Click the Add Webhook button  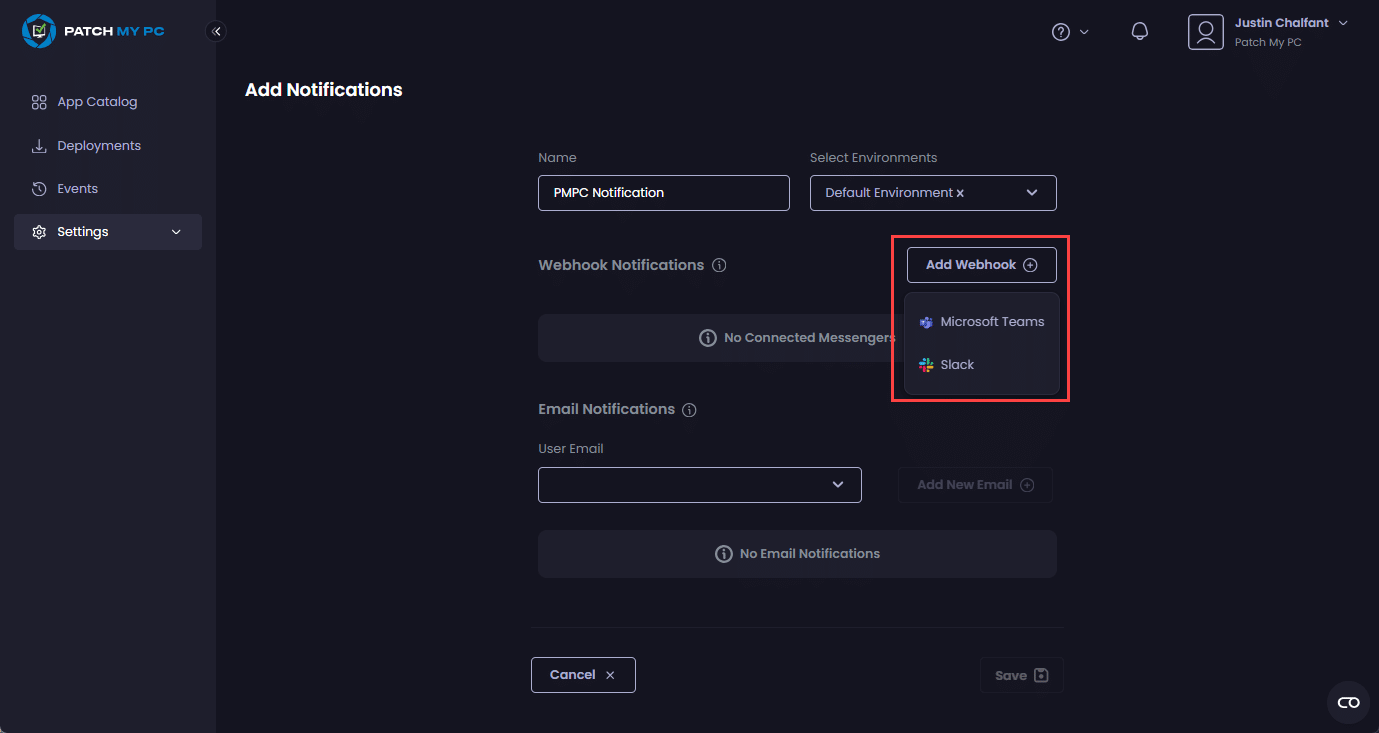click(x=981, y=265)
